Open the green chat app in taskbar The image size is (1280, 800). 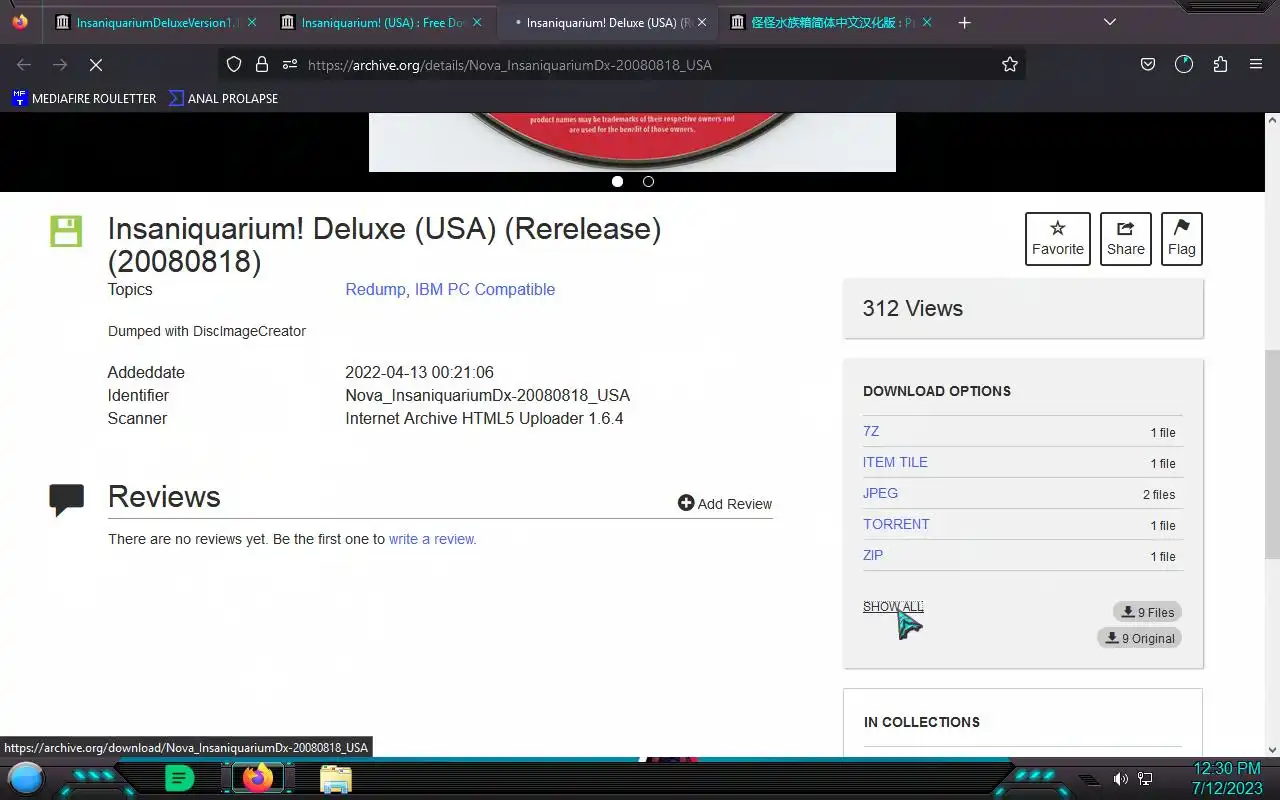click(179, 778)
